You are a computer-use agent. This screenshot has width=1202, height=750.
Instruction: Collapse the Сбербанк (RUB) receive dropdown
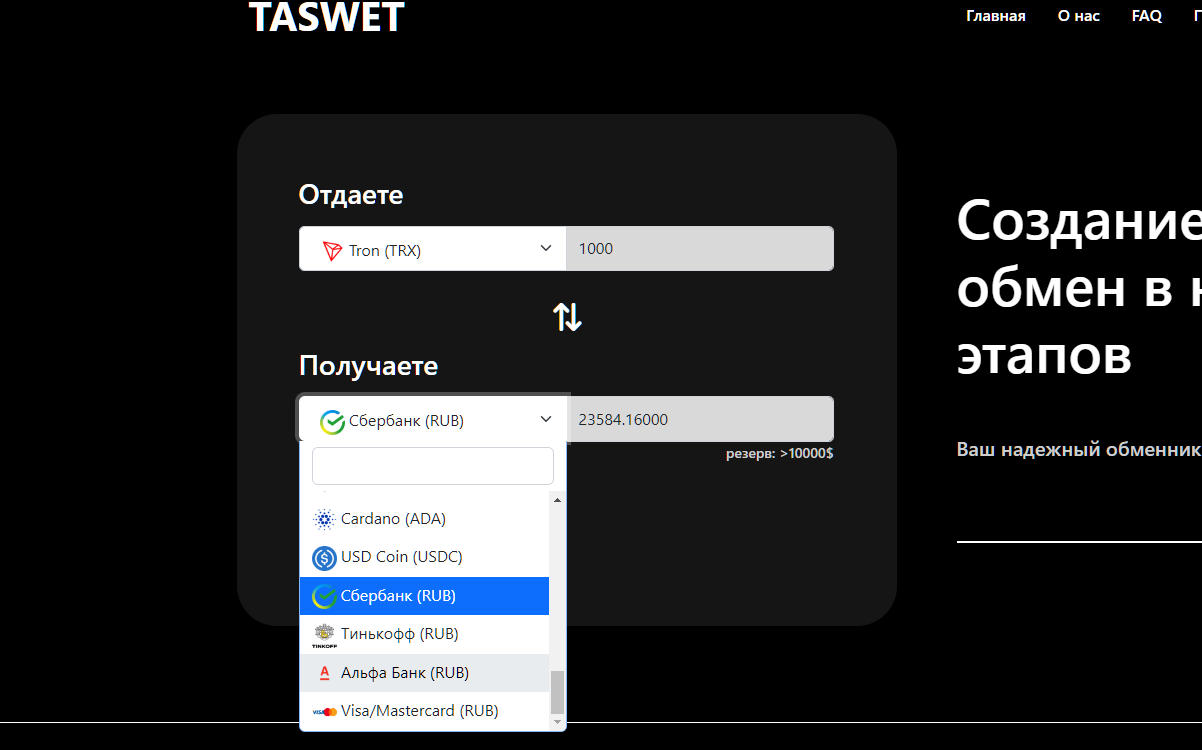point(432,420)
